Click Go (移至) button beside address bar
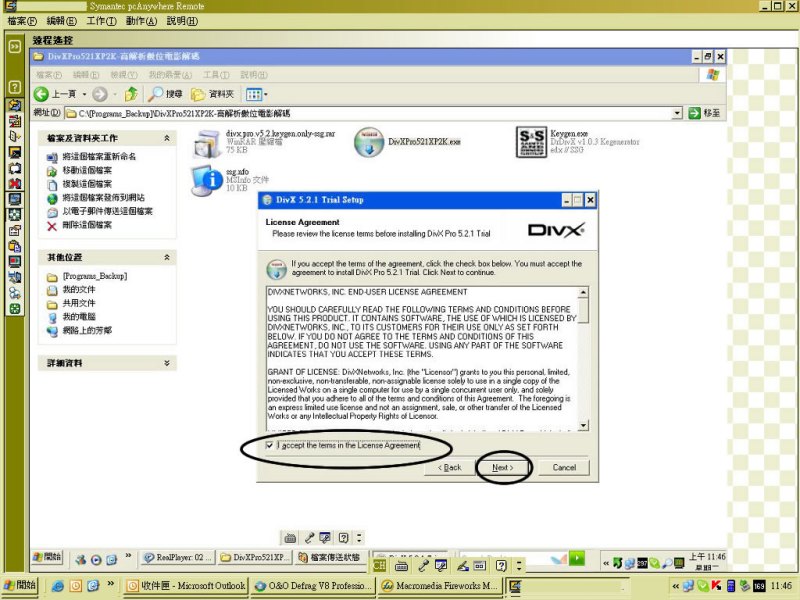Image resolution: width=800 pixels, height=600 pixels. click(704, 113)
